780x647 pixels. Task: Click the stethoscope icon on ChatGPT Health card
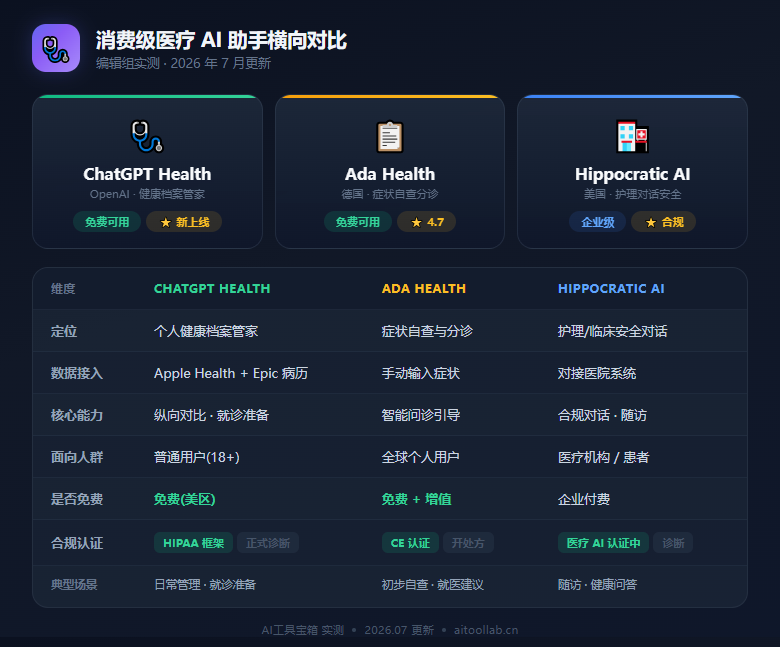click(147, 136)
